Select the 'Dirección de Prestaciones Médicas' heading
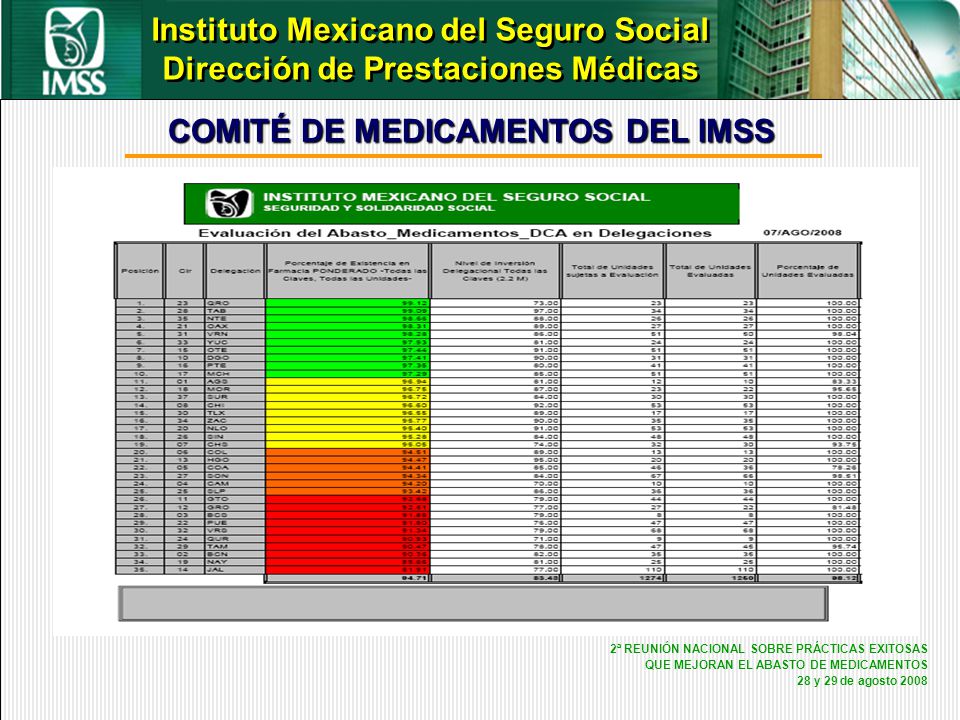This screenshot has width=960, height=720. coord(430,68)
